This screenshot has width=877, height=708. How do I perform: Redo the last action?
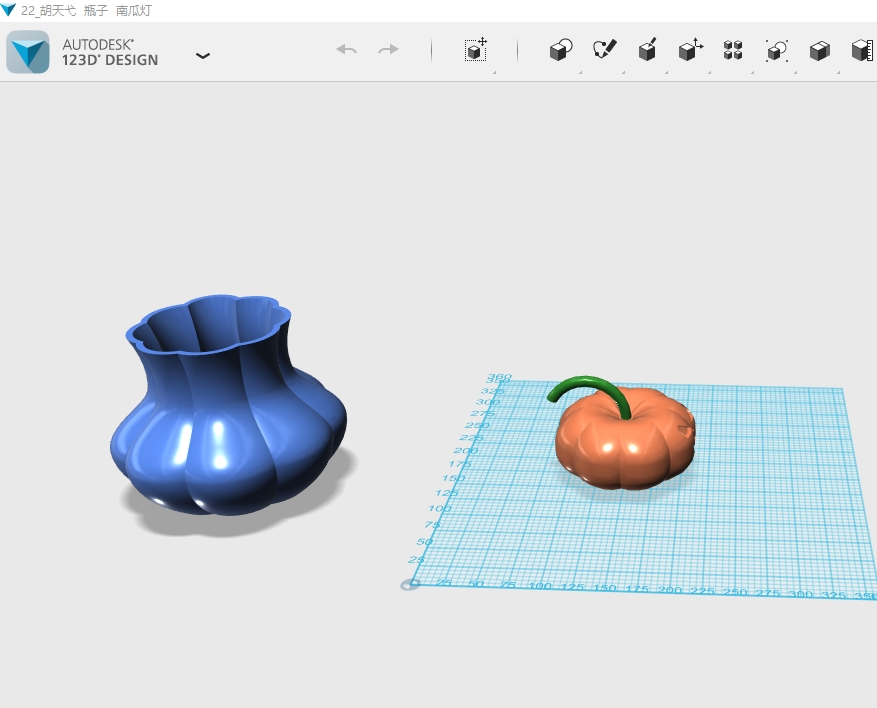pyautogui.click(x=388, y=50)
